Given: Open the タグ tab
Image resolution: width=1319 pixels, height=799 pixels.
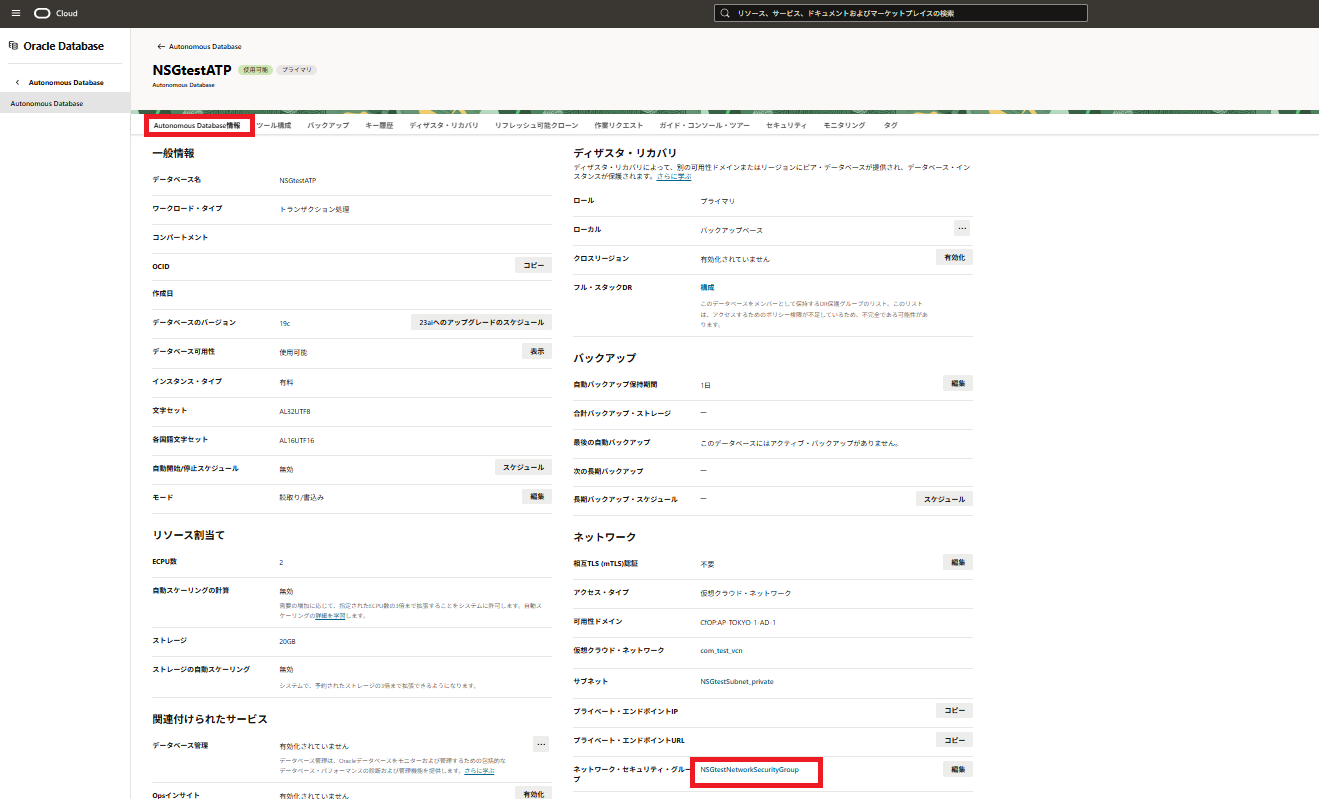Looking at the screenshot, I should (890, 126).
